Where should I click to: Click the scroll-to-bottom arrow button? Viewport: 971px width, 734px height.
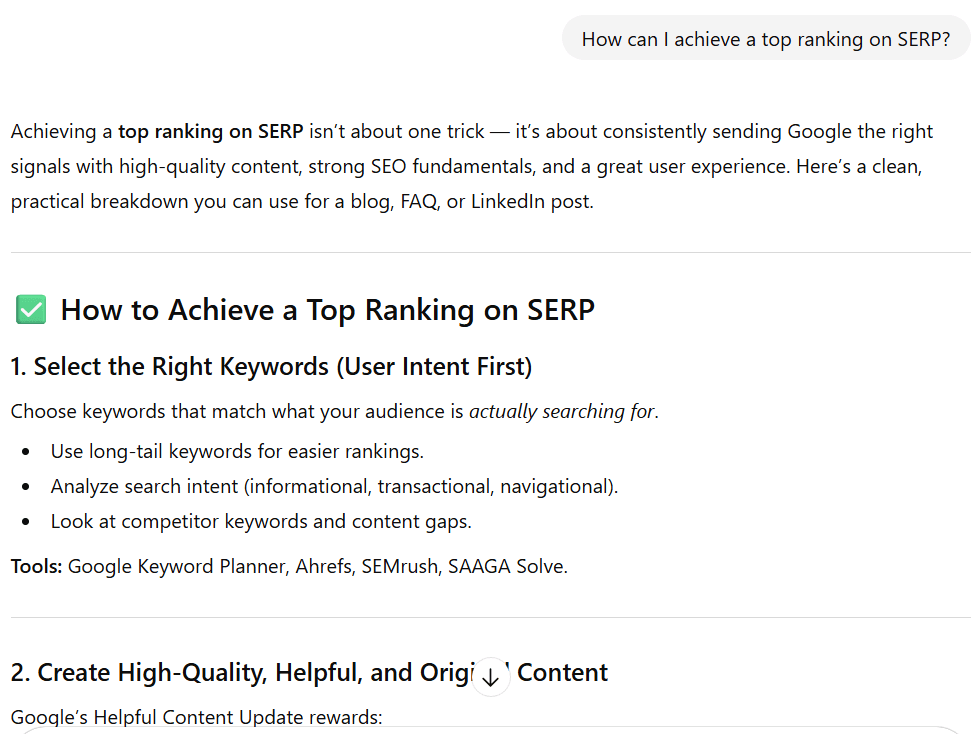489,677
